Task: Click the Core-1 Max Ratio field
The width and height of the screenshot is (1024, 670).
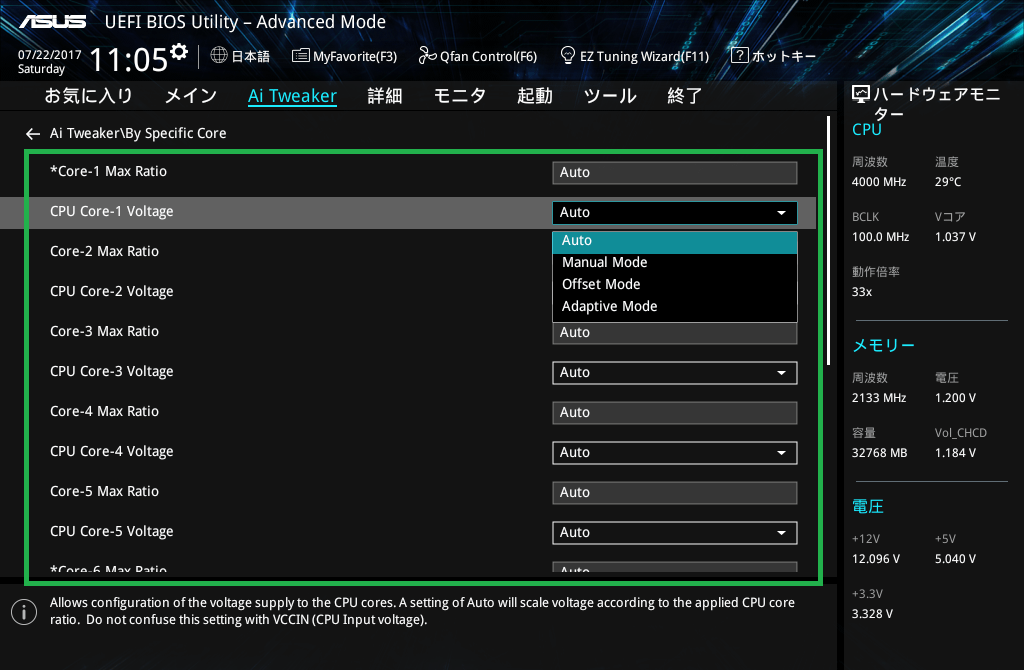Action: pos(675,173)
